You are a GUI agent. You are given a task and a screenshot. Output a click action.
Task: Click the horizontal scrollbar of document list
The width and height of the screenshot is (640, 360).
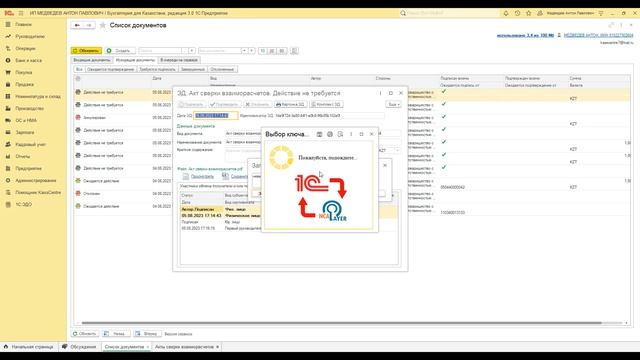[x=341, y=323]
